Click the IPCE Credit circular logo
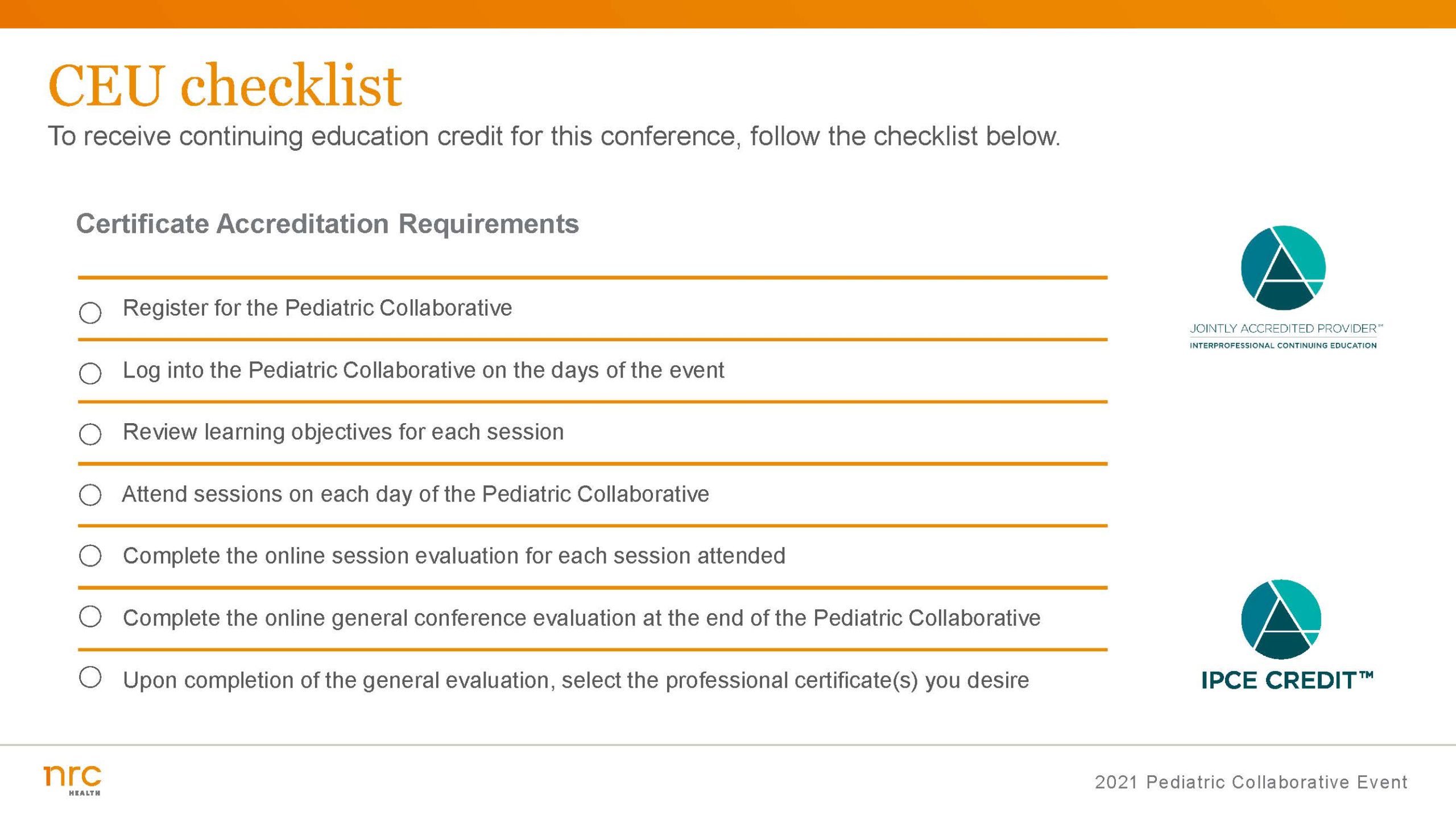The image size is (1456, 819). tap(1281, 619)
